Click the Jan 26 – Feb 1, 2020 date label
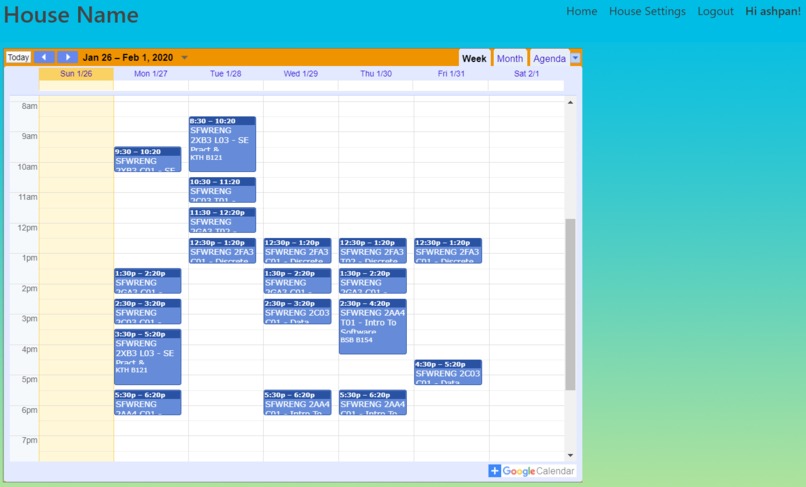806x487 pixels. pos(128,58)
